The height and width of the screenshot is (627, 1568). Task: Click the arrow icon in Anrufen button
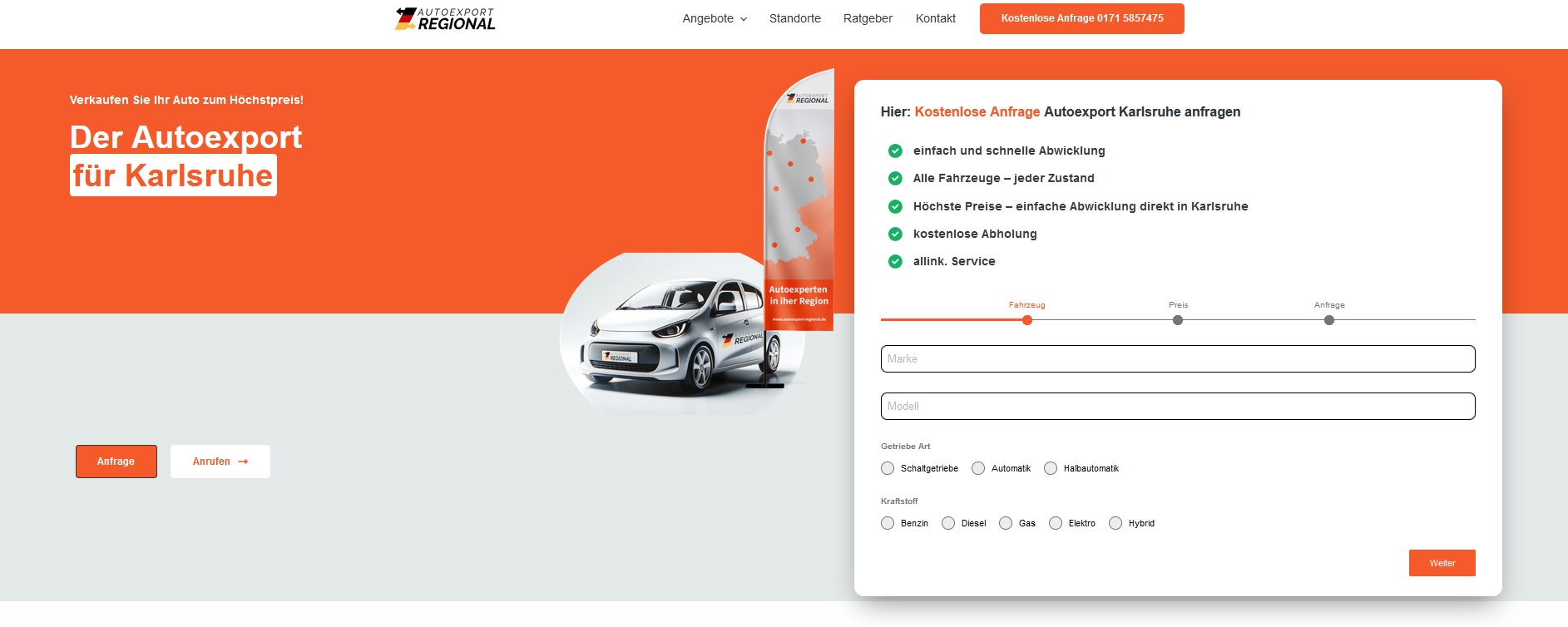pos(243,462)
